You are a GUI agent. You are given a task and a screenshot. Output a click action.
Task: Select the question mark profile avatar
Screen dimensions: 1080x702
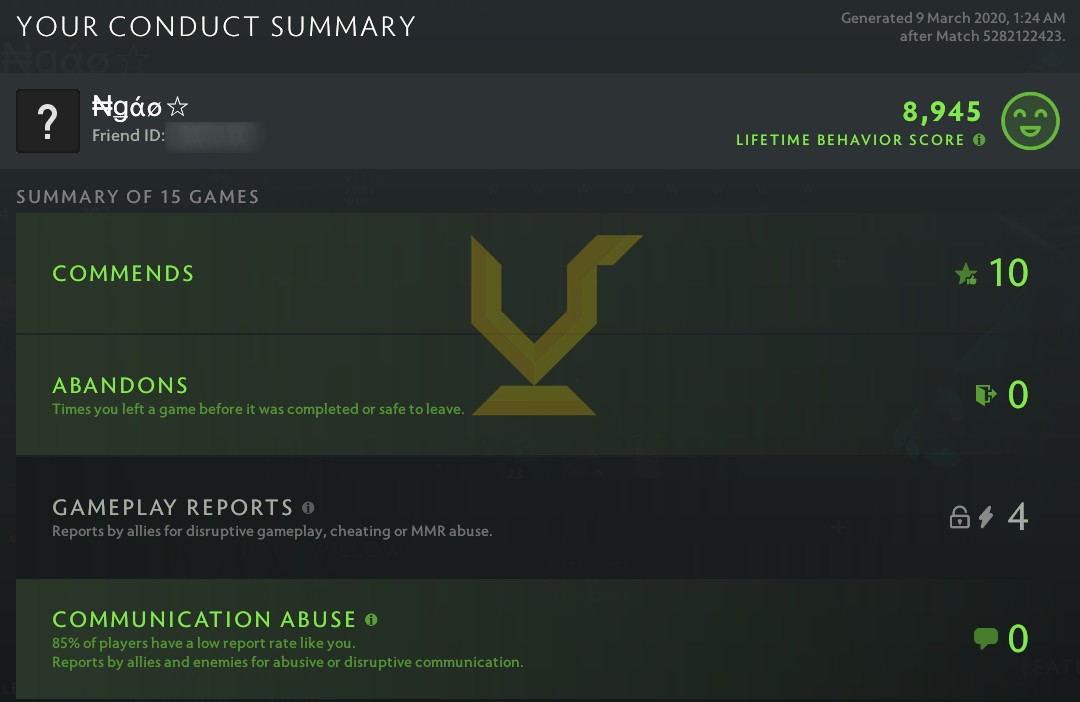tap(48, 121)
